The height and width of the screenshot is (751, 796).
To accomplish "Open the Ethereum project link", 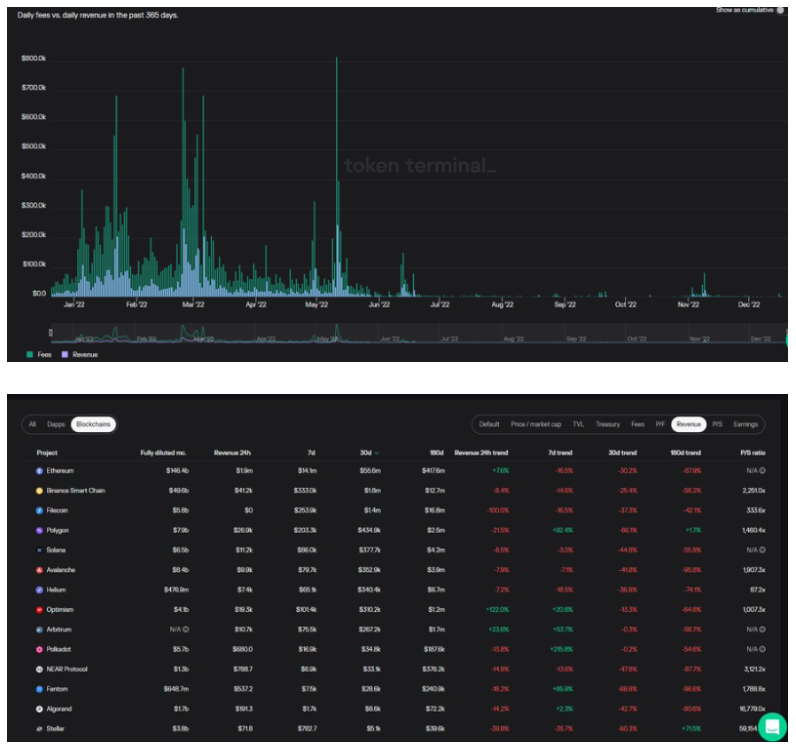I will (60, 471).
